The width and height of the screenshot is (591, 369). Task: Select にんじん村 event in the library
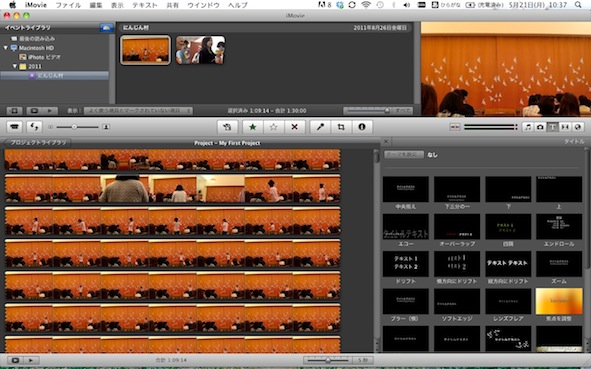click(55, 76)
